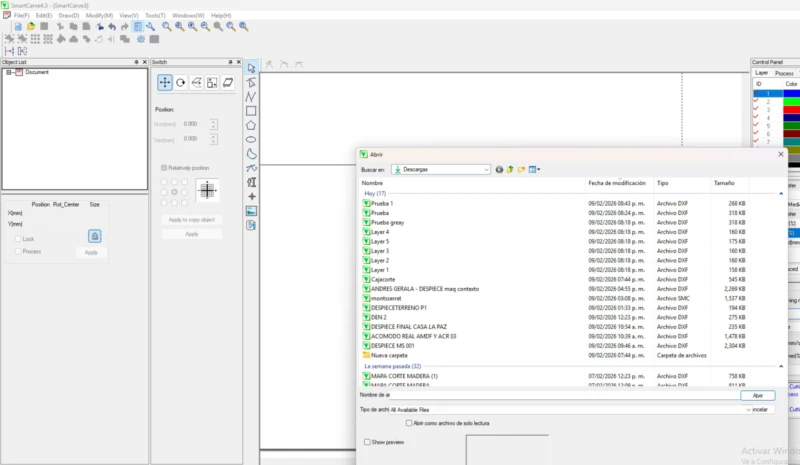800x465 pixels.
Task: Click the blue gear icon in second toolbar row
Action: (x=141, y=39)
